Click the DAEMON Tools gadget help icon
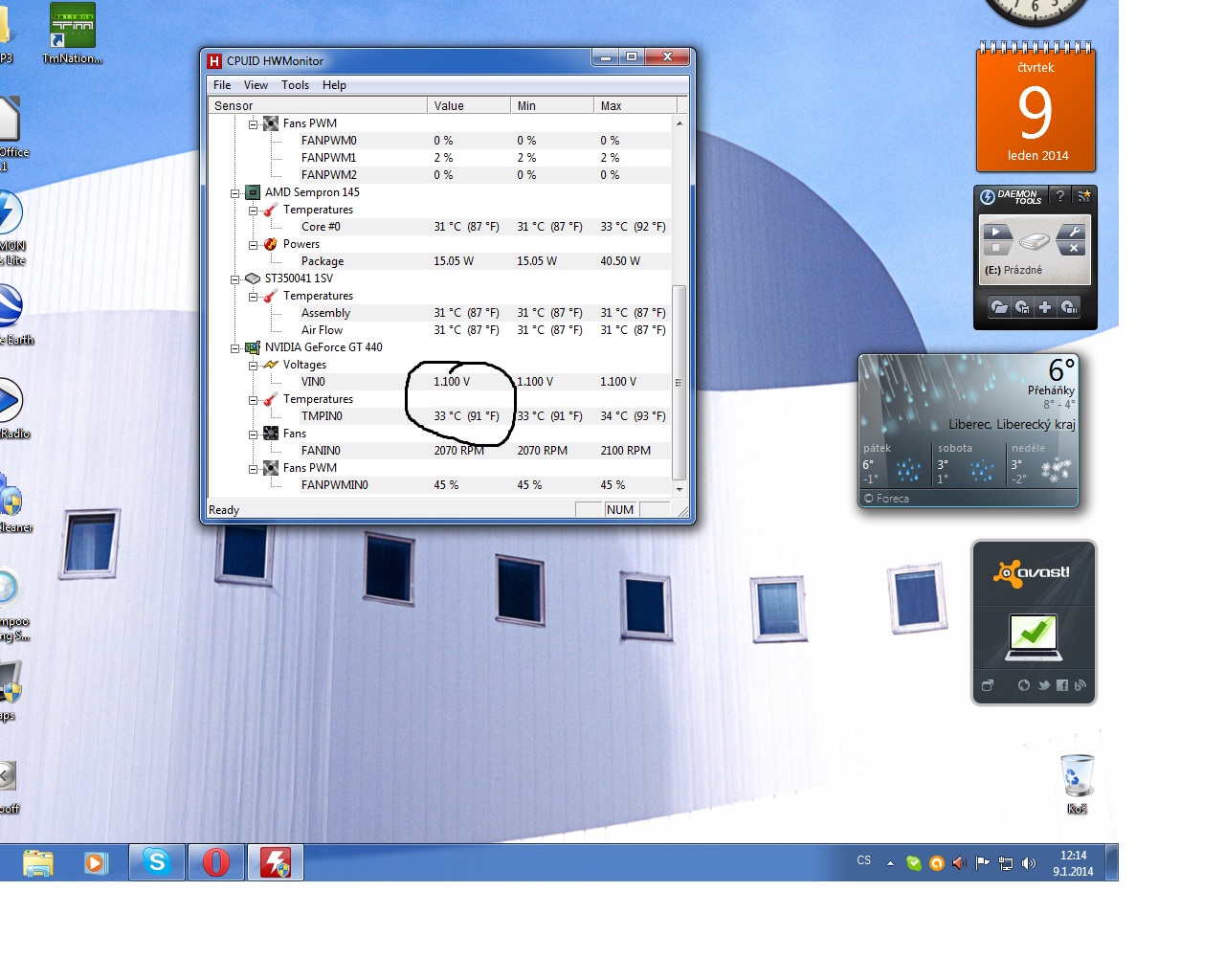Viewport: 1225px width, 980px height. (x=1059, y=195)
